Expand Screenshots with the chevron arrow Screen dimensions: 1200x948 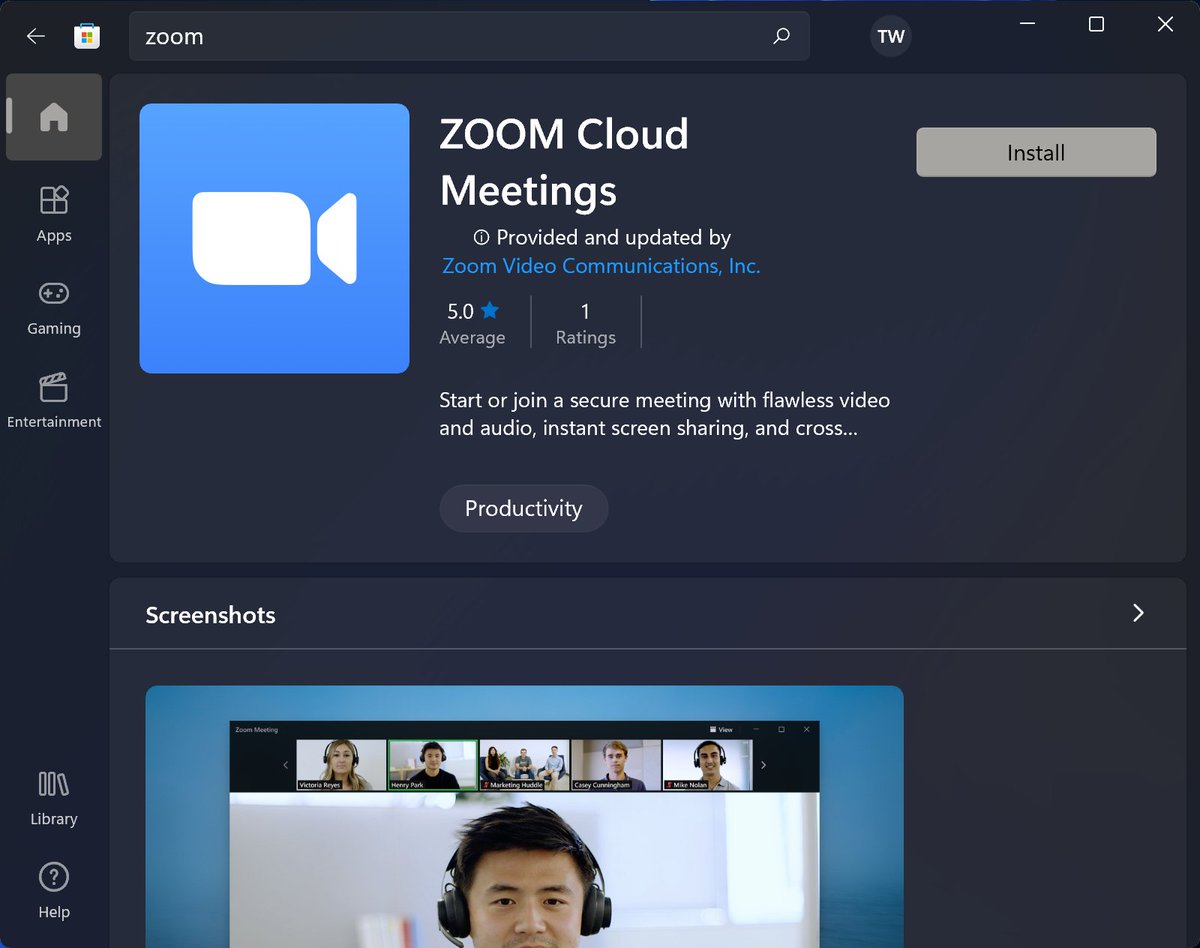pos(1138,613)
